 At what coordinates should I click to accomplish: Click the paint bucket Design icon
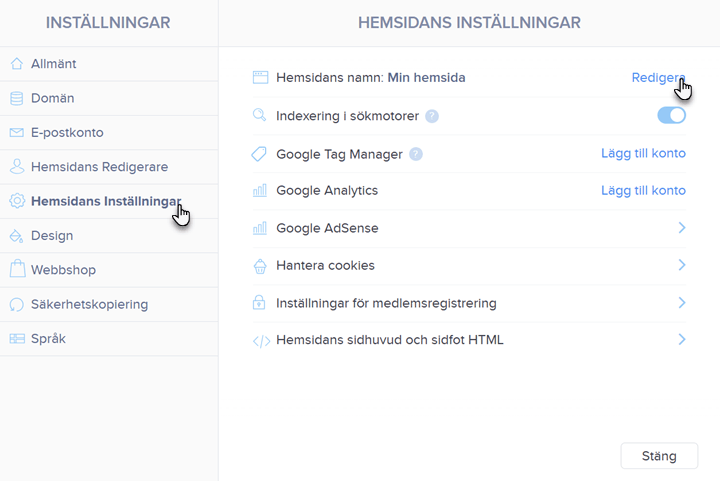pyautogui.click(x=17, y=236)
